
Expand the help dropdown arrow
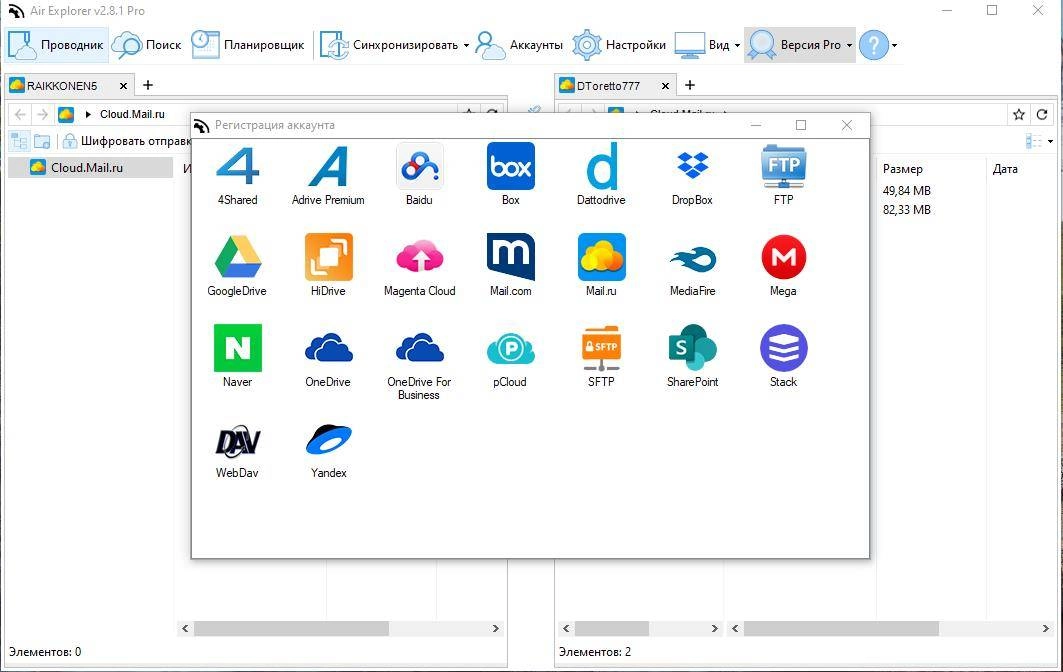point(895,45)
